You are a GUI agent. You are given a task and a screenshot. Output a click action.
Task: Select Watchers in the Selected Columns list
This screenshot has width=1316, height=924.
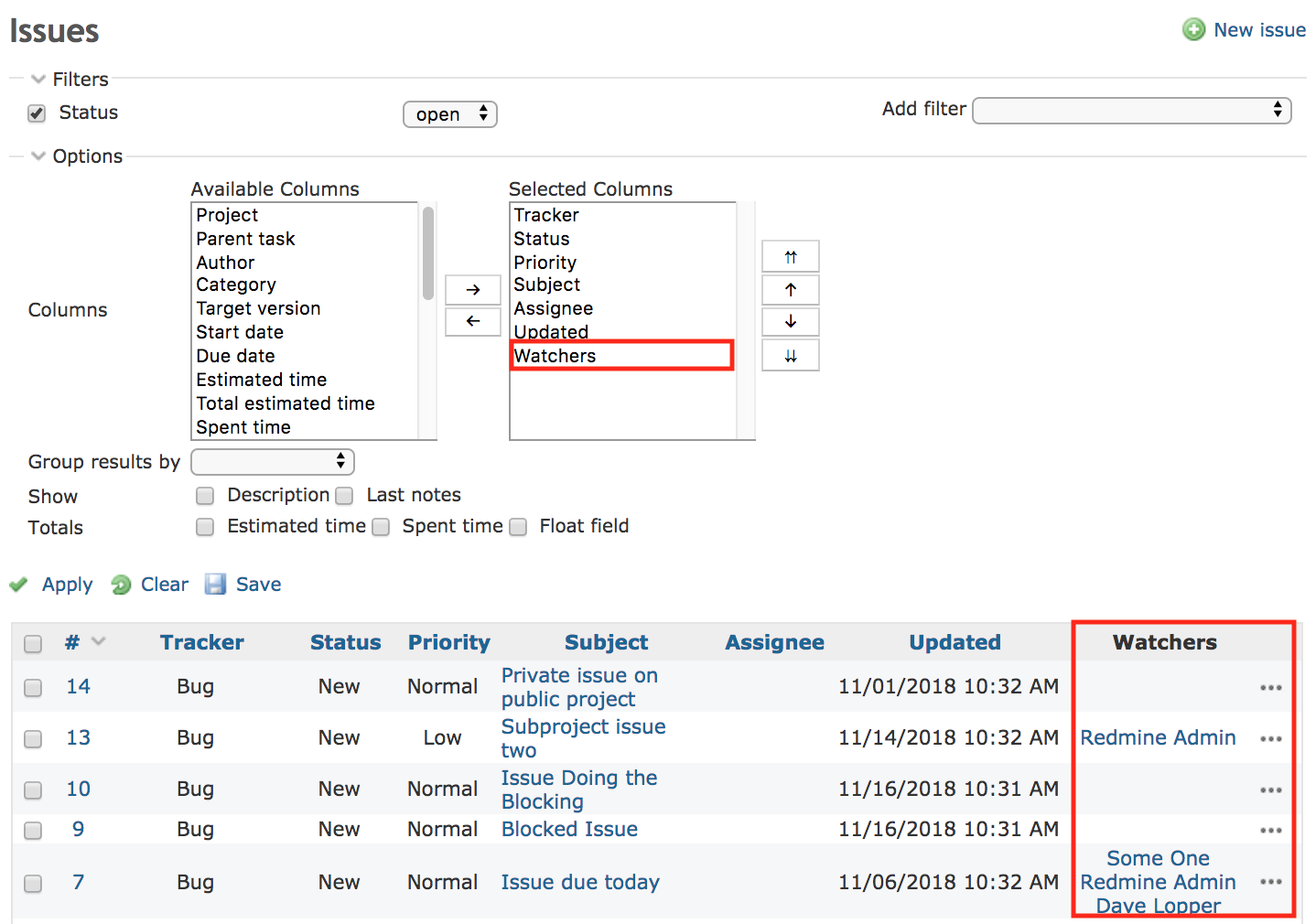[x=555, y=355]
